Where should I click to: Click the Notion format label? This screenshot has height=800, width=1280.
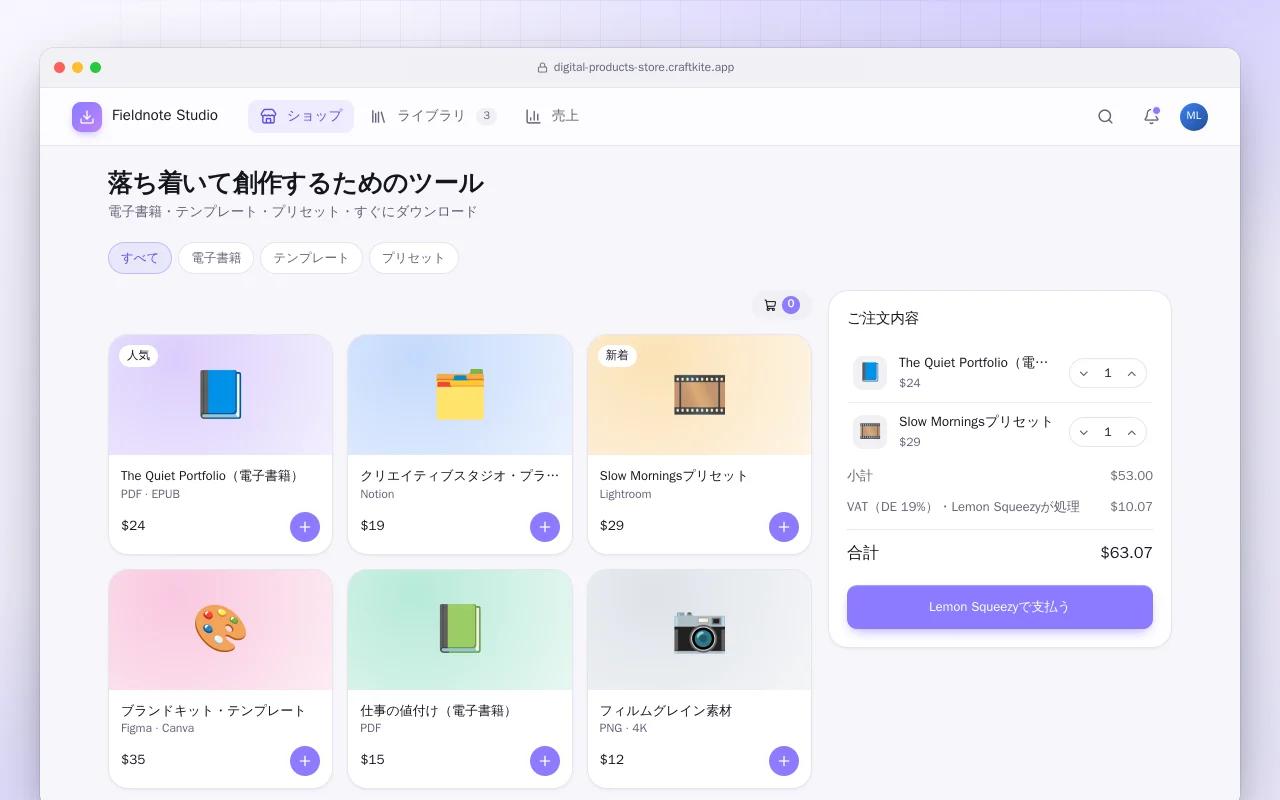(x=377, y=494)
